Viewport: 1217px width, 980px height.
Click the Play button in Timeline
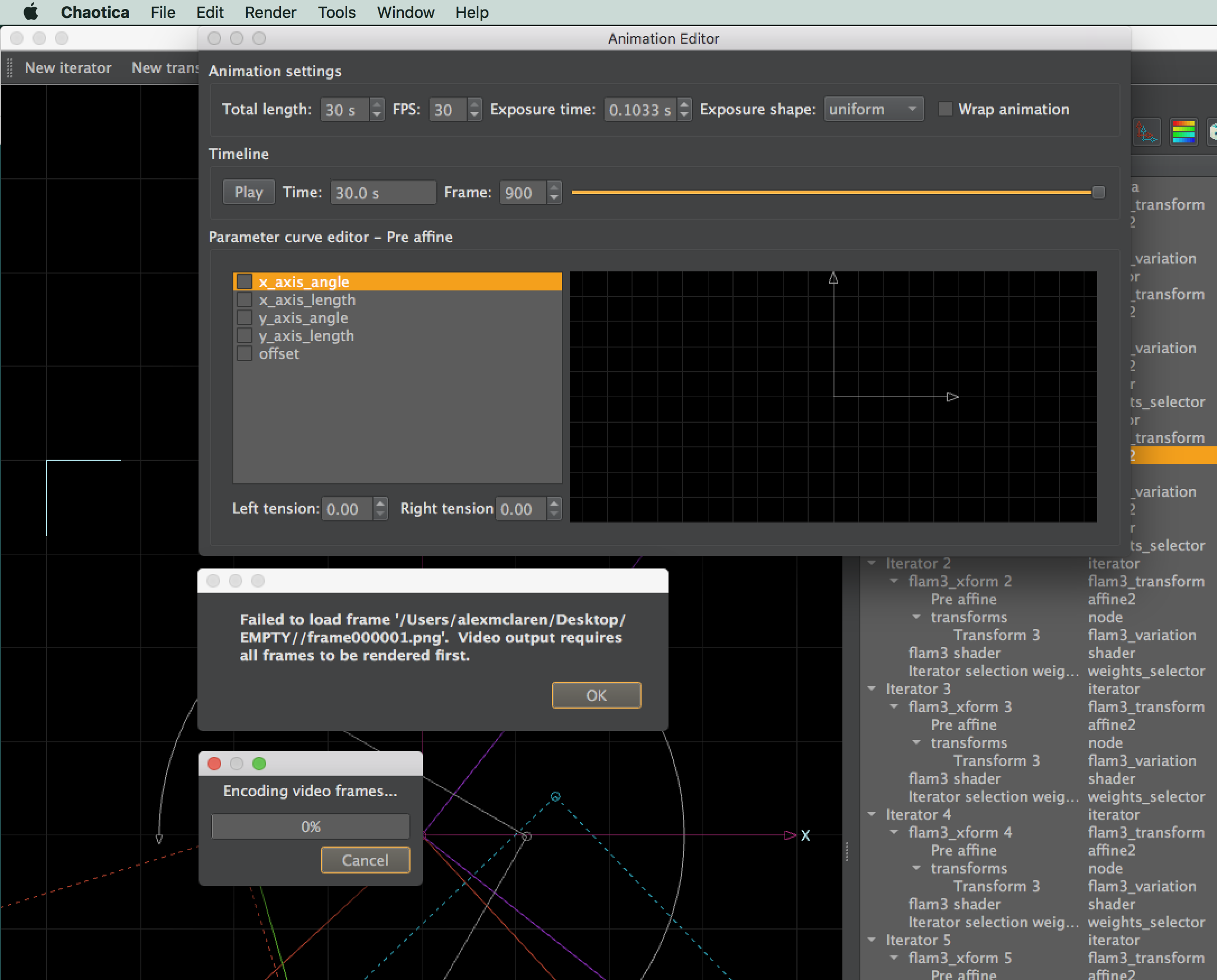248,192
